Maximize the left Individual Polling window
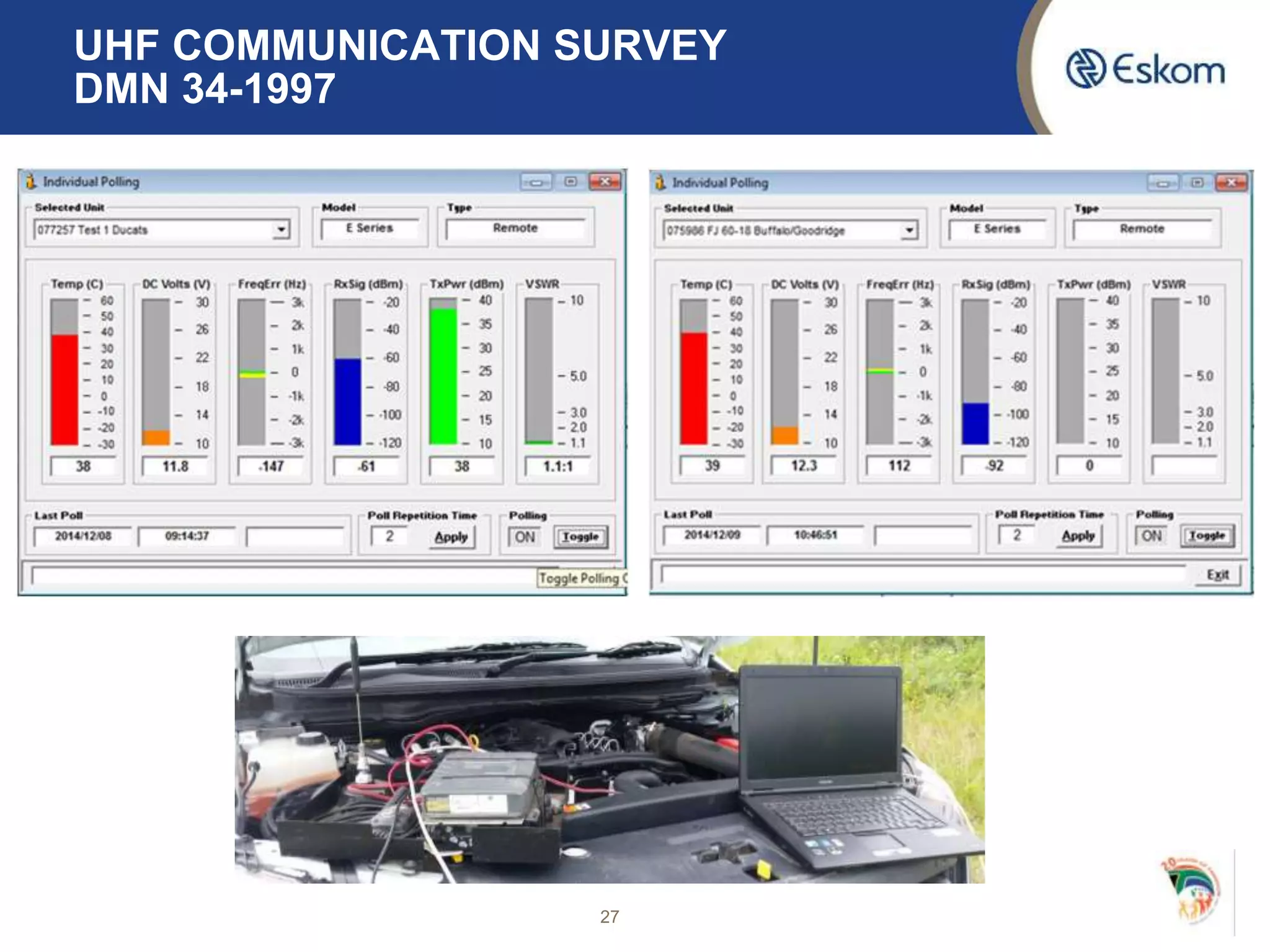Image resolution: width=1270 pixels, height=952 pixels. click(x=571, y=181)
